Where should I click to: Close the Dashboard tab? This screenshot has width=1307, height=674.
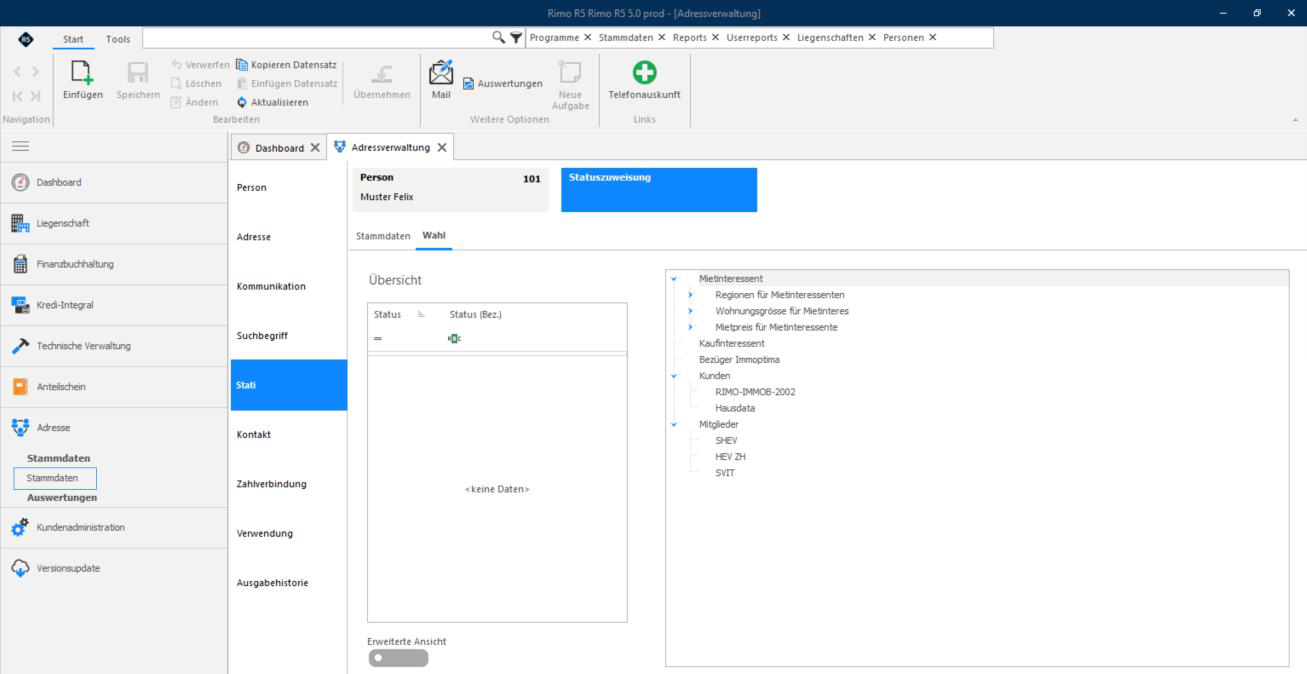pos(315,147)
